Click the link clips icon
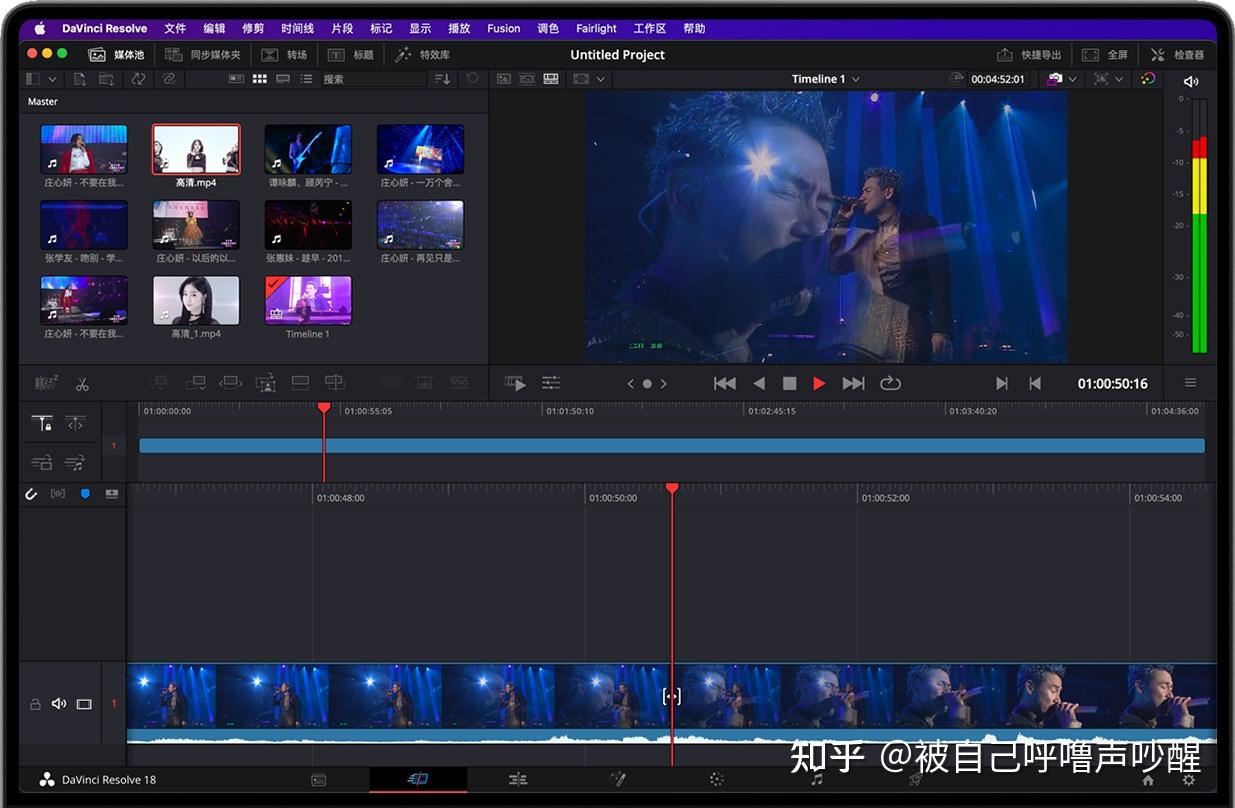Screen dimensions: 1235x808 click(169, 79)
